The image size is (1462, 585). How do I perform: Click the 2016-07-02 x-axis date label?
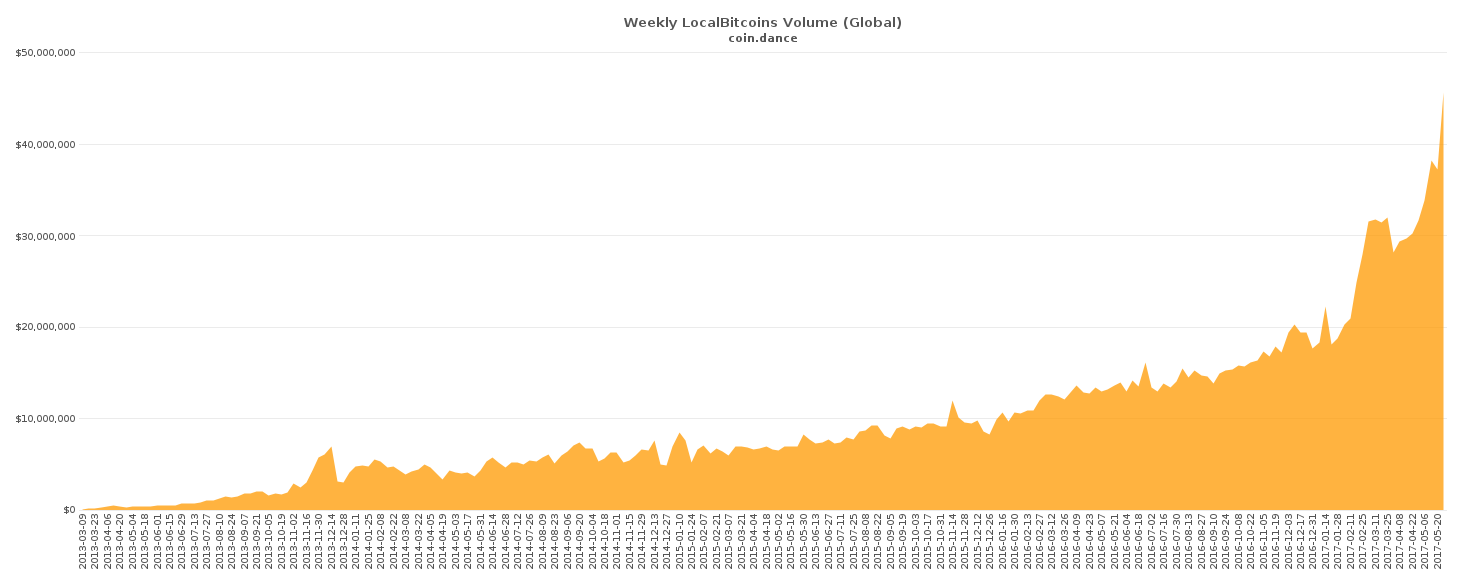[x=1152, y=542]
